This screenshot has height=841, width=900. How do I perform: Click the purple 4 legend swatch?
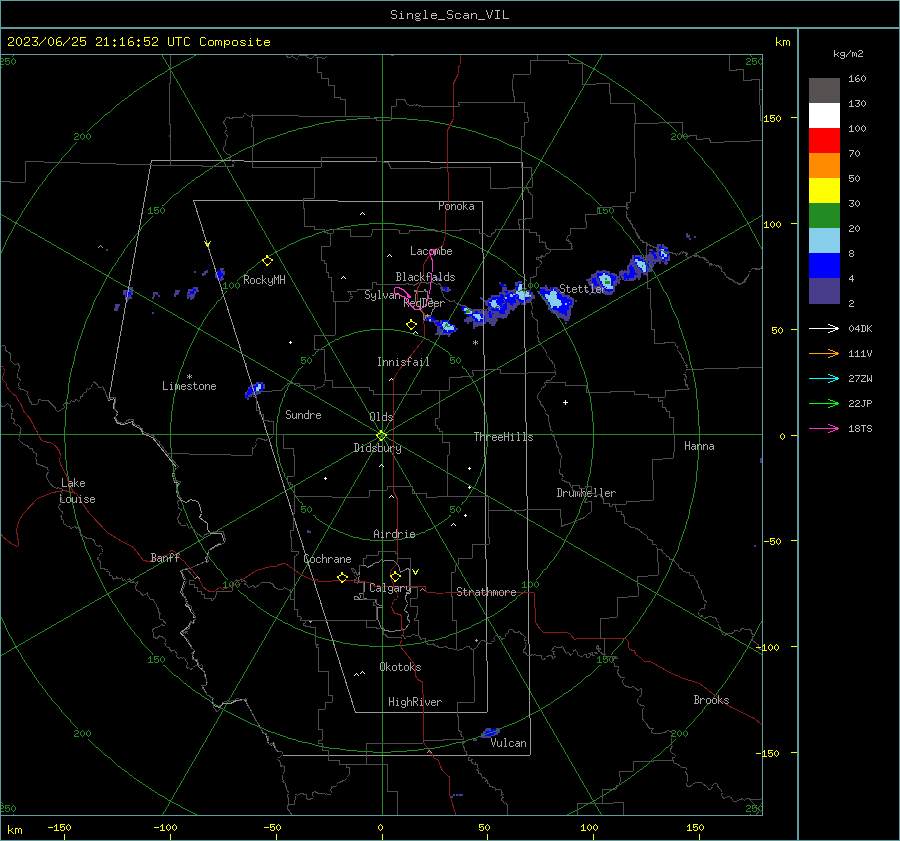(x=824, y=291)
